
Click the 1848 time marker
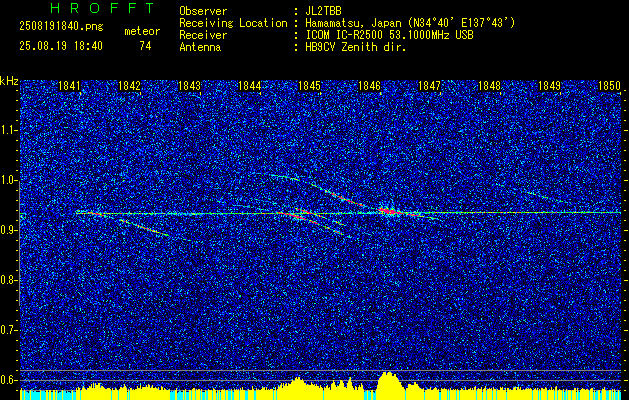pyautogui.click(x=490, y=86)
